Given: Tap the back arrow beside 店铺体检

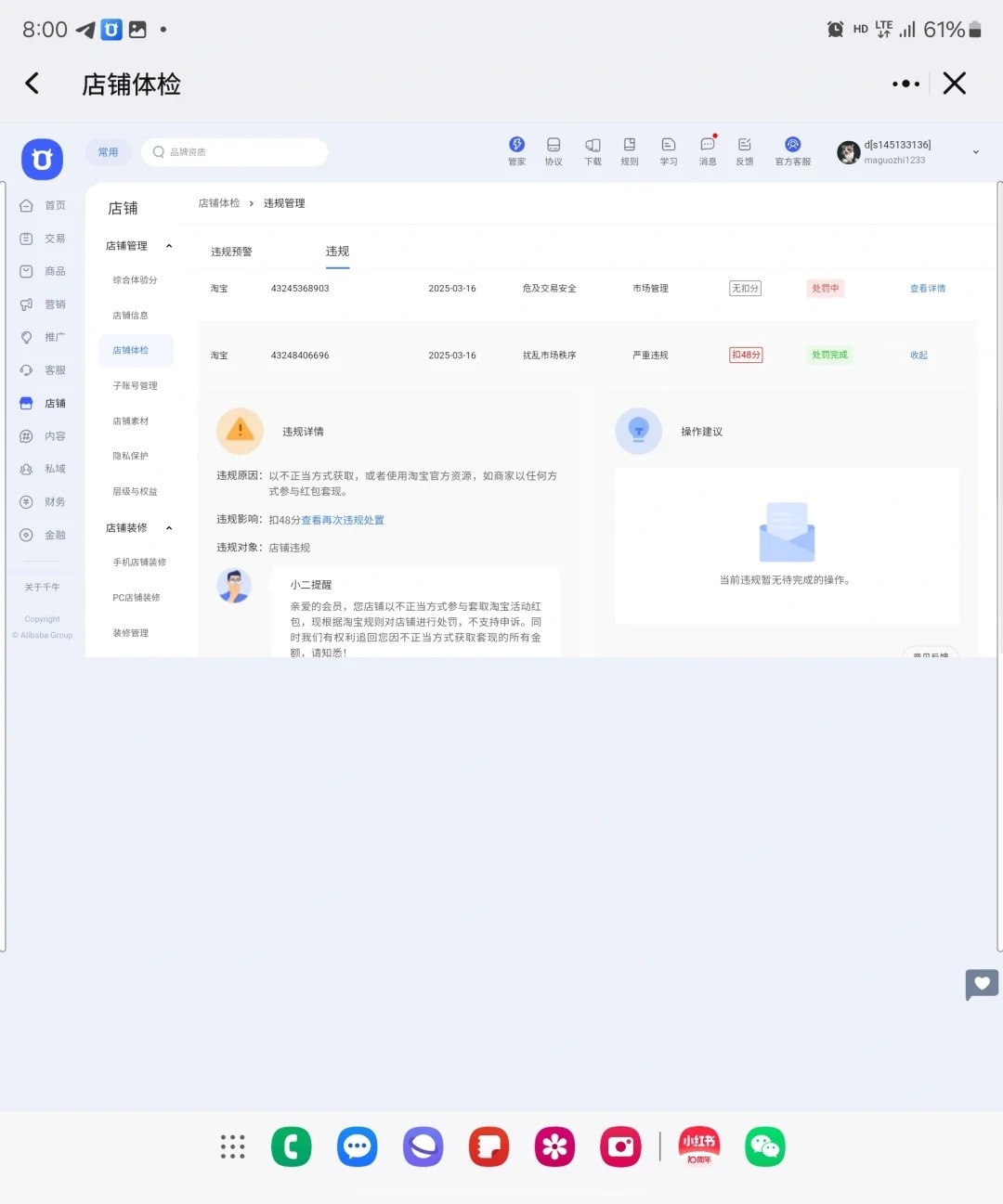Looking at the screenshot, I should [x=33, y=84].
